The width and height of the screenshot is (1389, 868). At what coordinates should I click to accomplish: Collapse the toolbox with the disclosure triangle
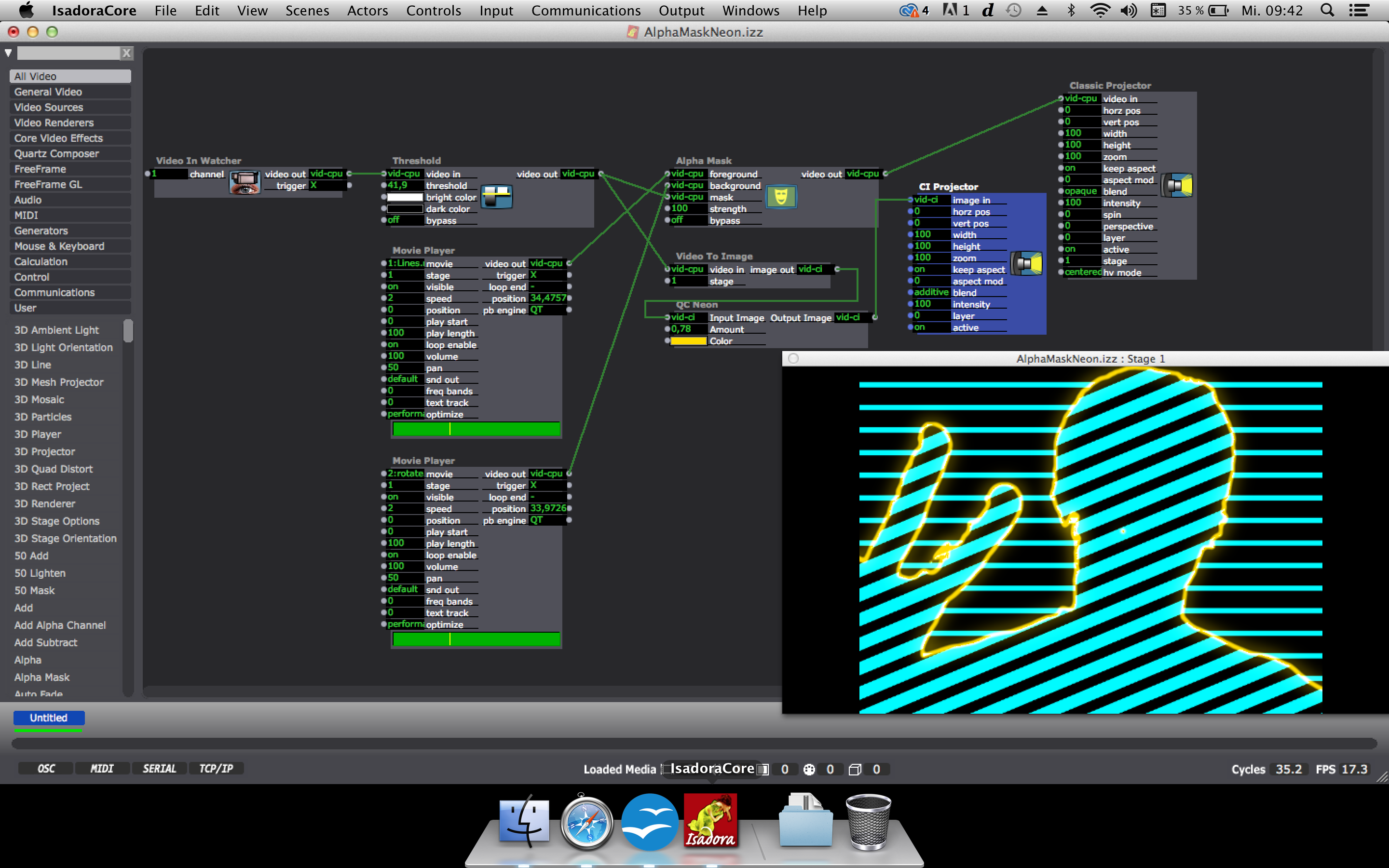8,54
